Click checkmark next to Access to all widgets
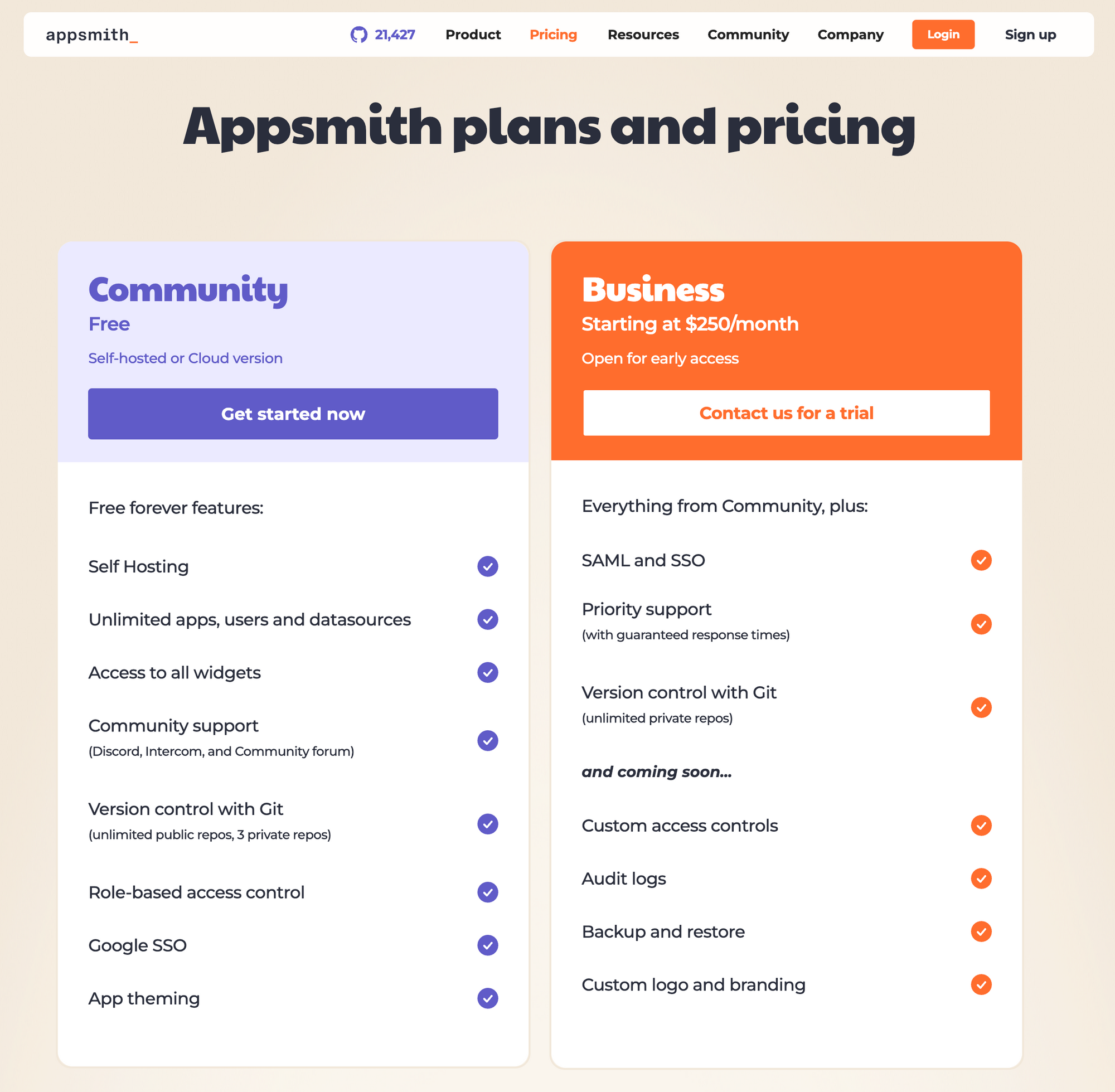Screen dimensions: 1115x1092 [487, 672]
